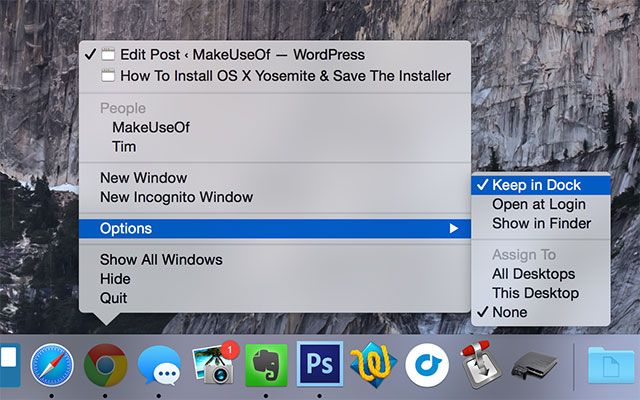Switch to Photoshop in the dock
This screenshot has height=400, width=640.
point(320,366)
